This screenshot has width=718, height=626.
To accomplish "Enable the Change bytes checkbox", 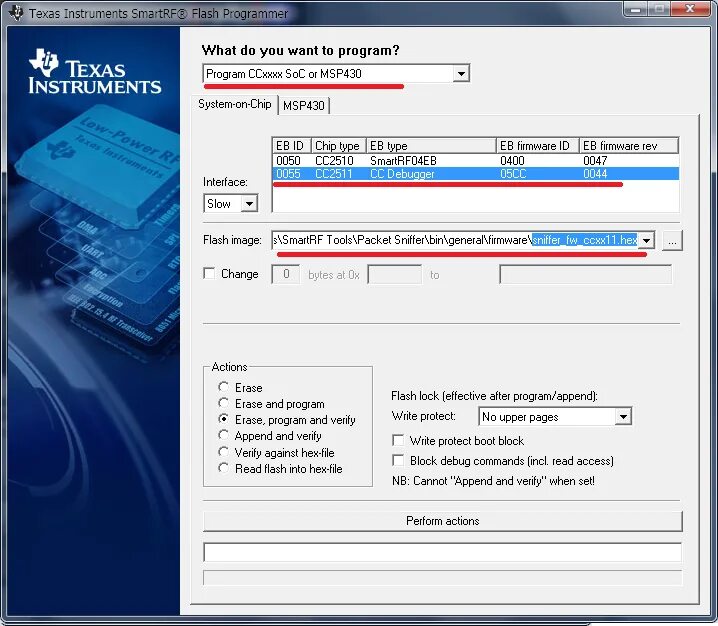I will coord(209,274).
